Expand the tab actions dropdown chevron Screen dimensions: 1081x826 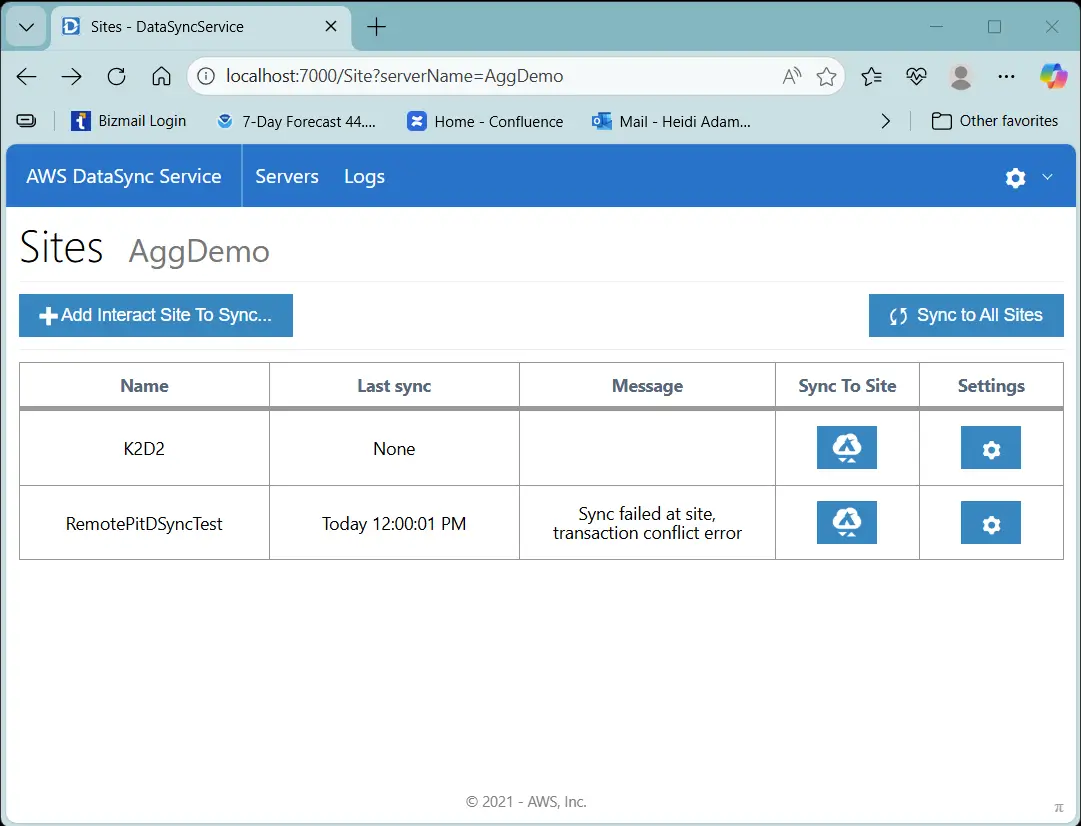[27, 27]
